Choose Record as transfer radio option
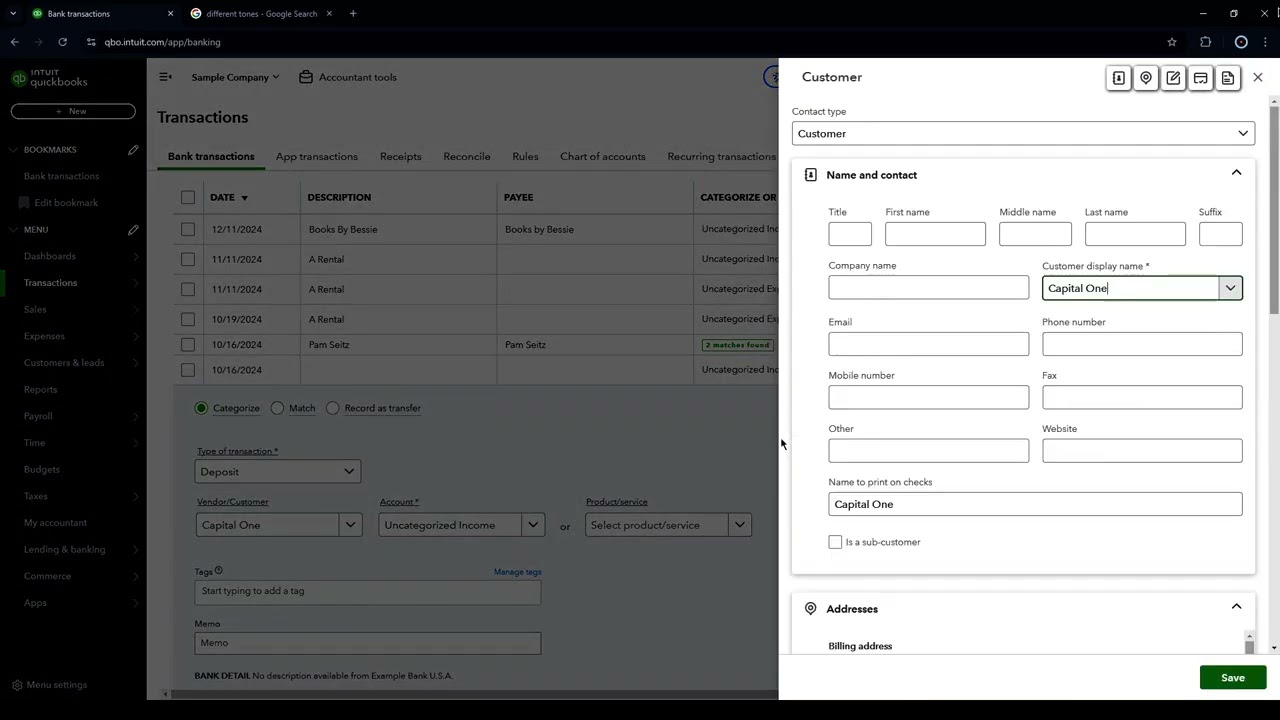This screenshot has height=720, width=1280. pos(333,408)
